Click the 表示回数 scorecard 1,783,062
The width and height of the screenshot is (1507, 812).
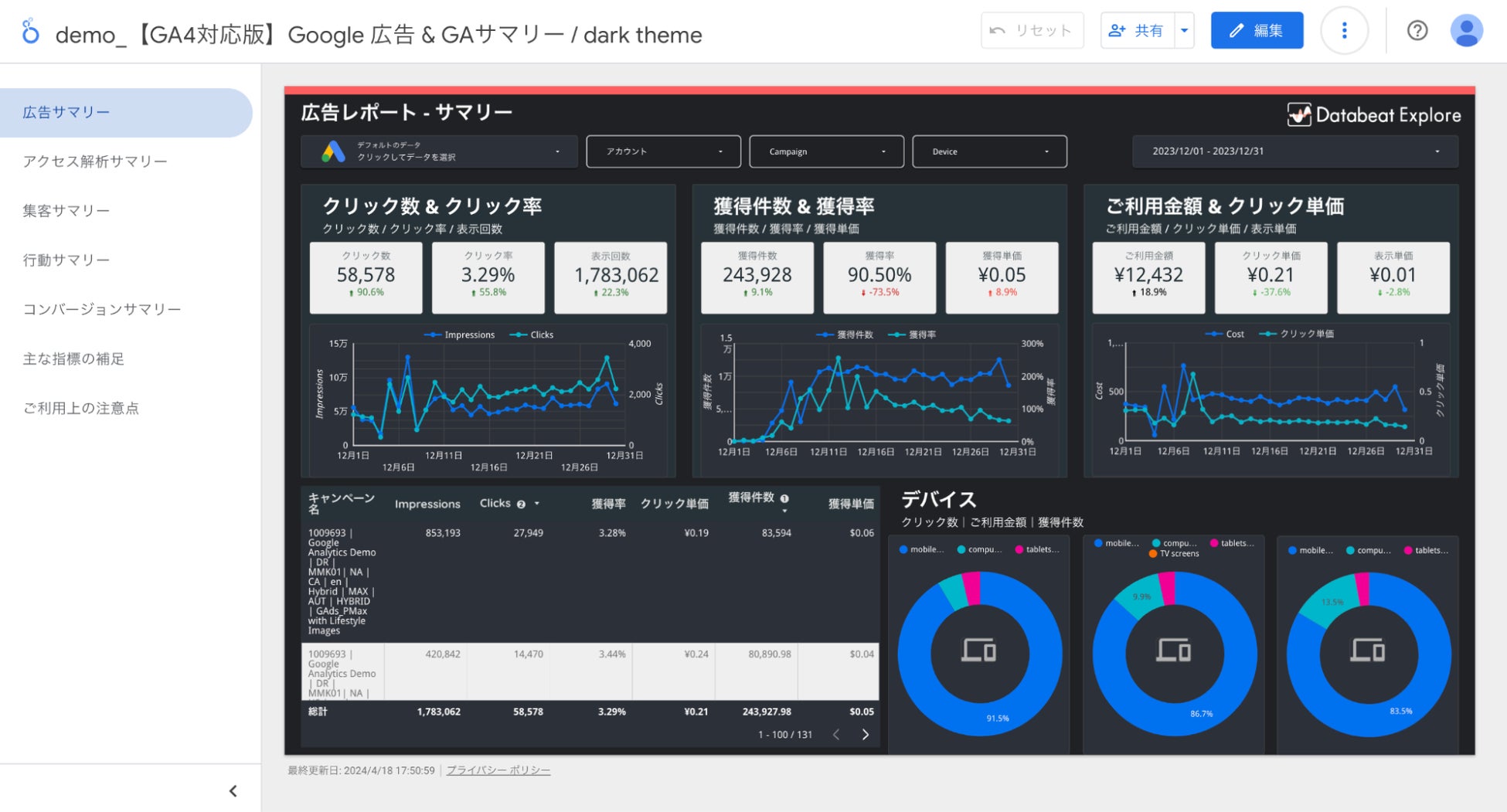[611, 277]
